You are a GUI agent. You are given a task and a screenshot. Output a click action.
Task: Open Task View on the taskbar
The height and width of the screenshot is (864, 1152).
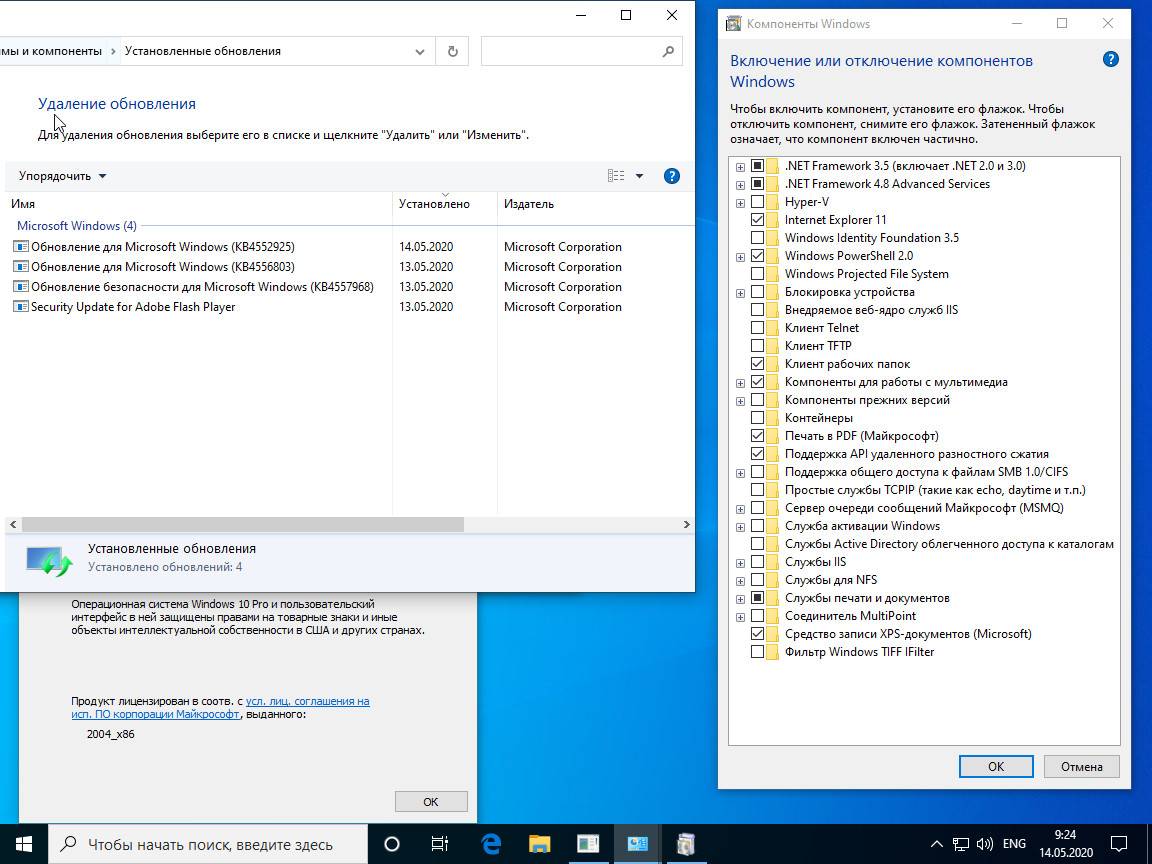(x=439, y=844)
